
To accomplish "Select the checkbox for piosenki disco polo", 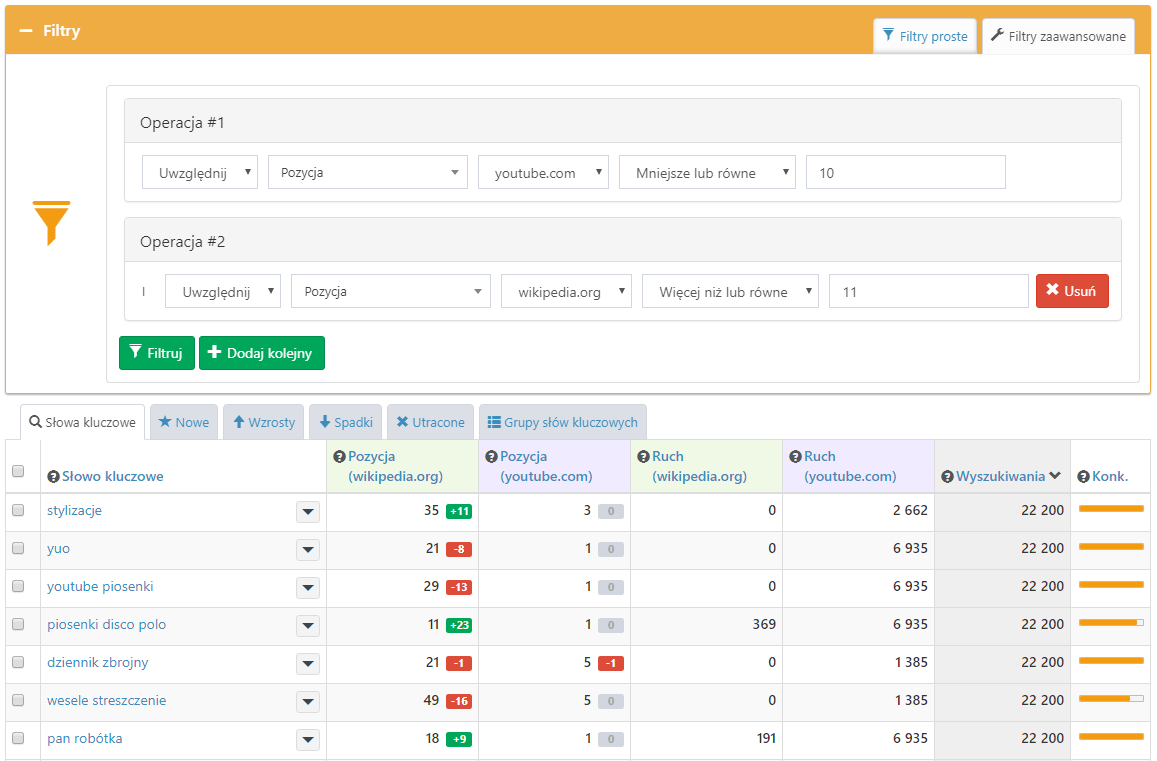I will (x=17, y=624).
